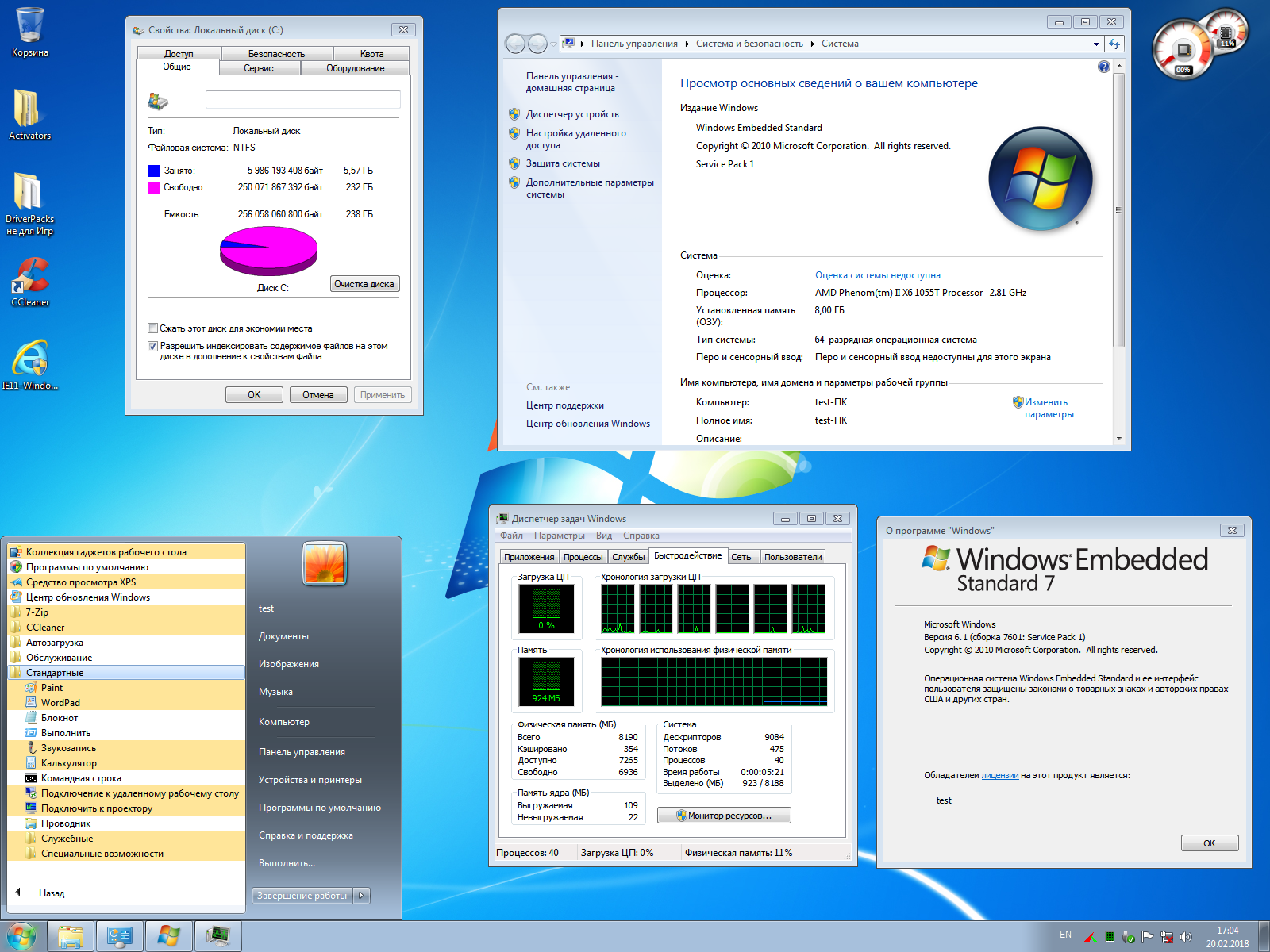Click 'Оценка системы недоступна' link
This screenshot has width=1270, height=952.
[x=878, y=275]
